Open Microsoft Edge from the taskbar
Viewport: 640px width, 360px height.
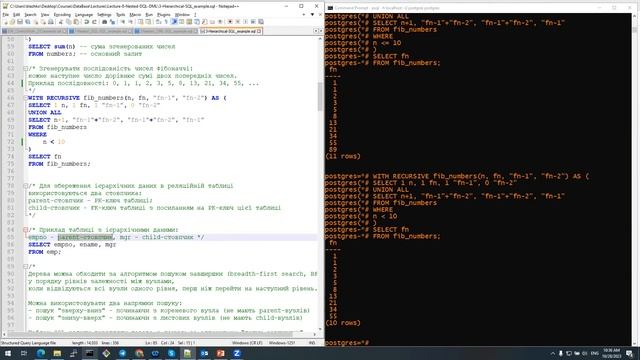[41, 353]
